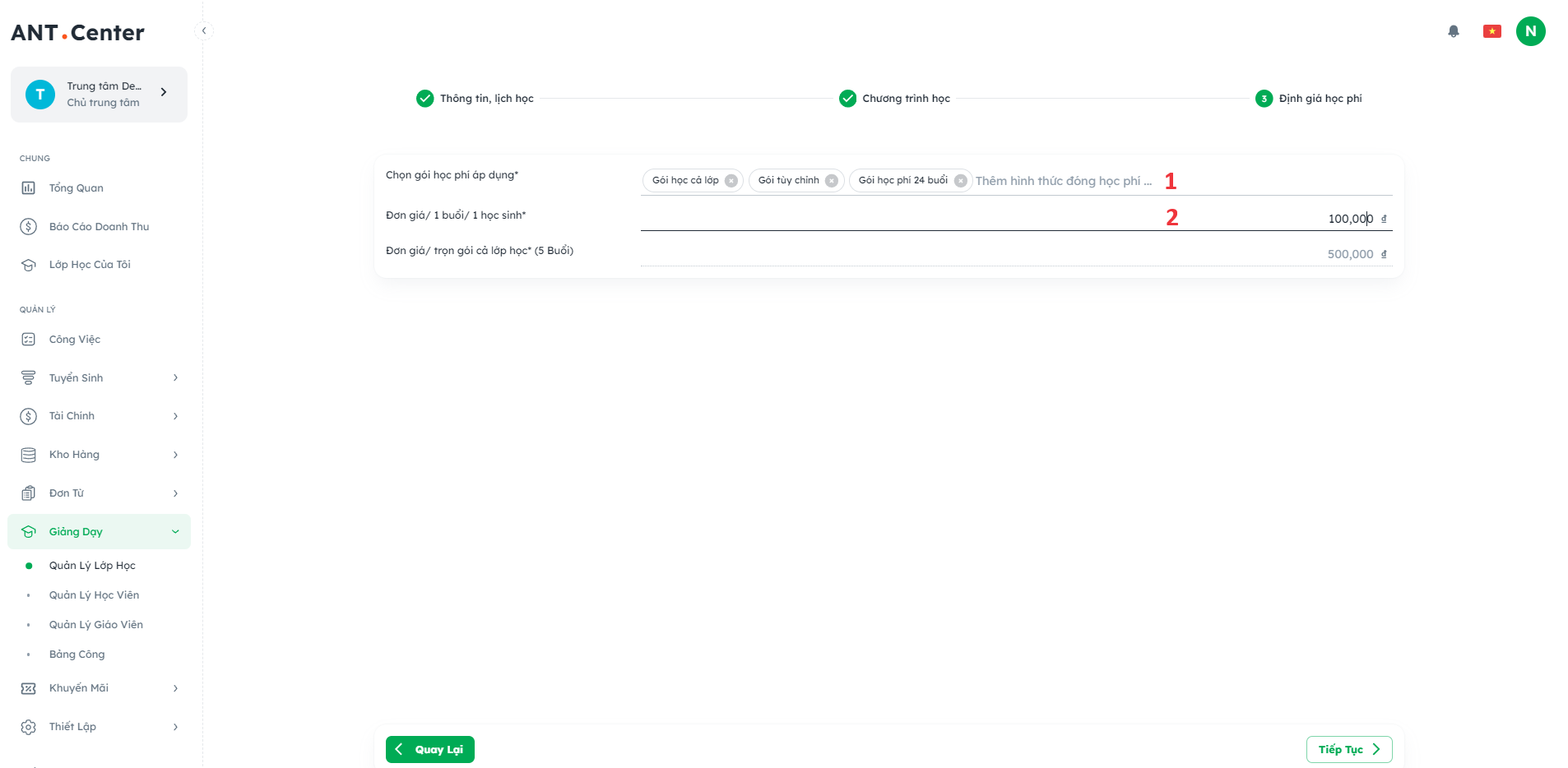
Task: Go to step "Thông tin, lịch học"
Action: (x=485, y=99)
